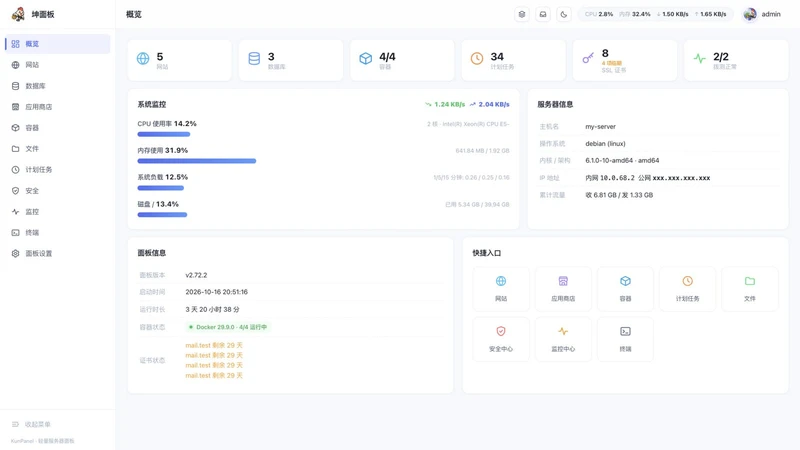Click the globe icon on the 5 网站 card
Screen dimensions: 800x450
point(143,58)
